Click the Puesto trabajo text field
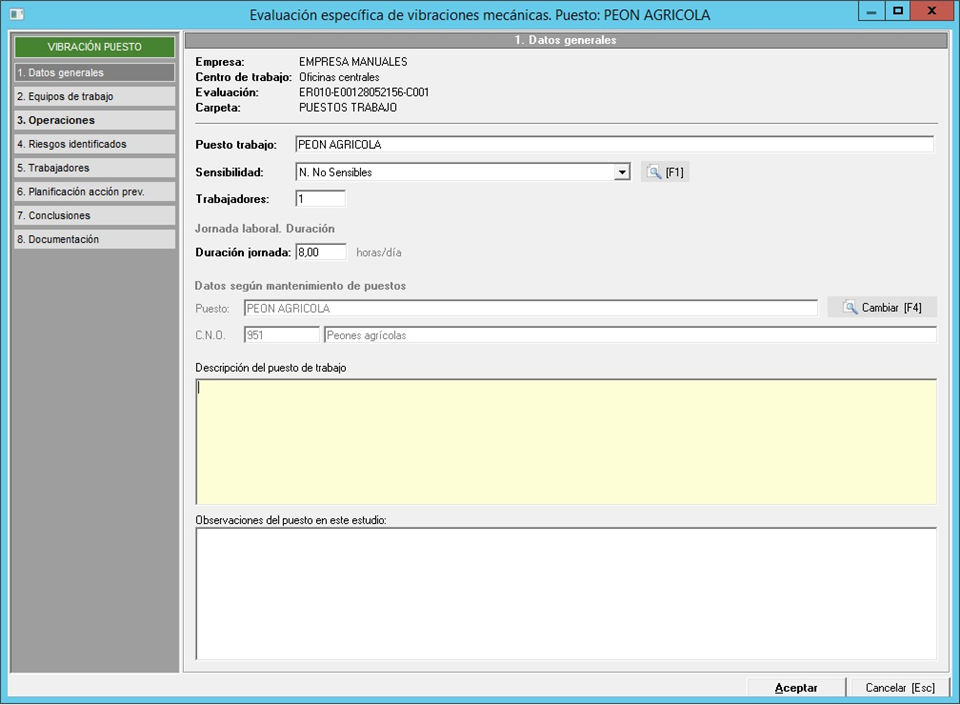This screenshot has height=705, width=960. tap(614, 145)
